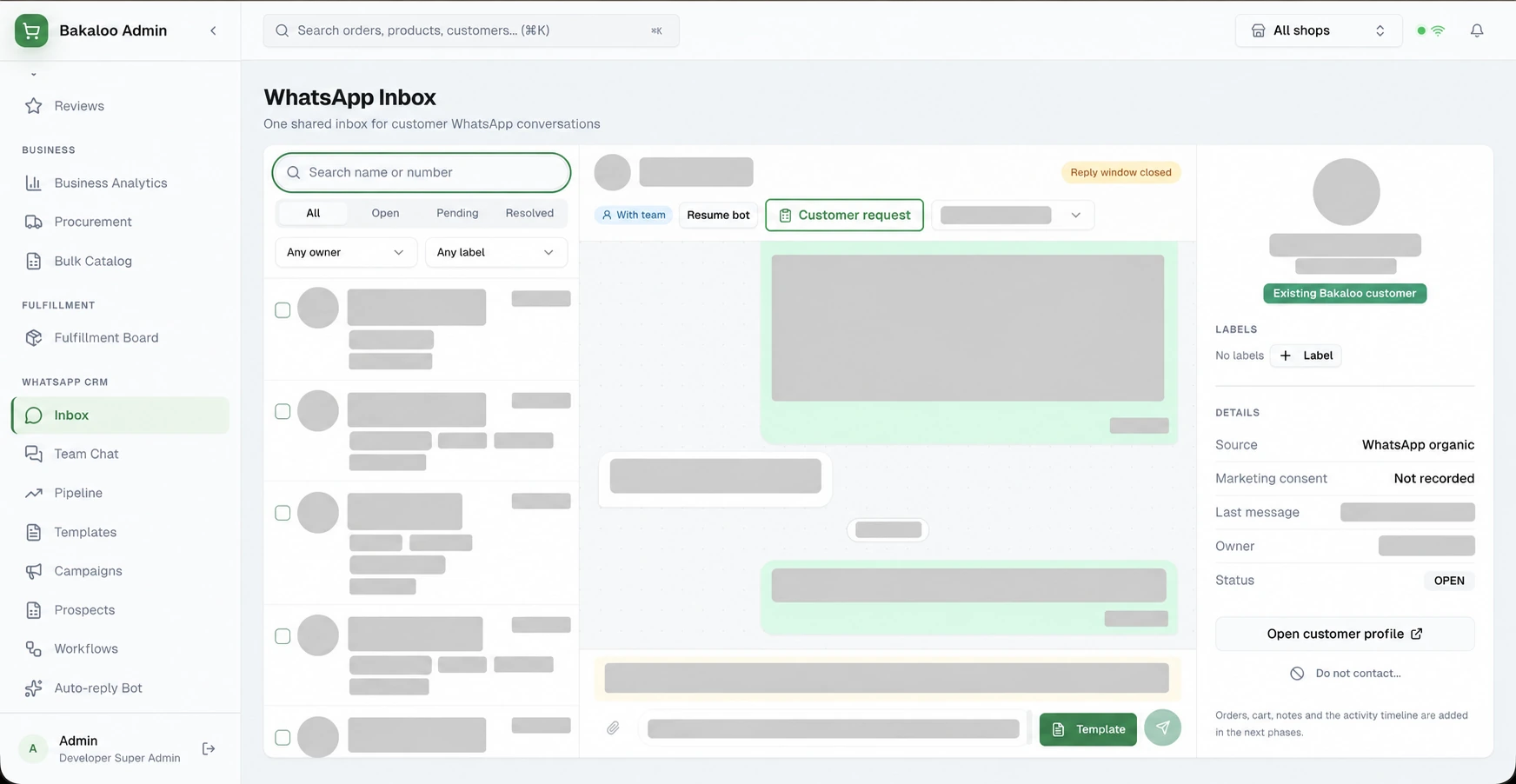Tick the first conversation's checkbox
1516x784 pixels.
(x=283, y=310)
